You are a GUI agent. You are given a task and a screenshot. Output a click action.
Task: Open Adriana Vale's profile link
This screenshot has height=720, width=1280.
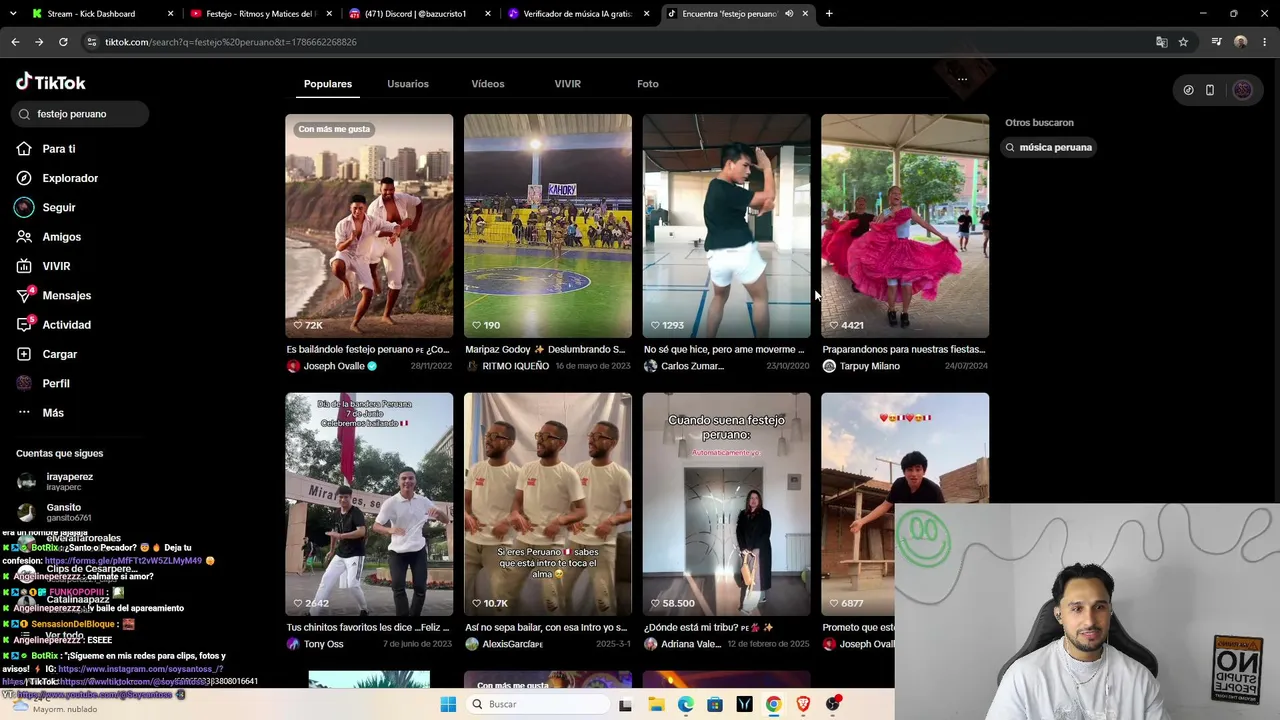690,644
